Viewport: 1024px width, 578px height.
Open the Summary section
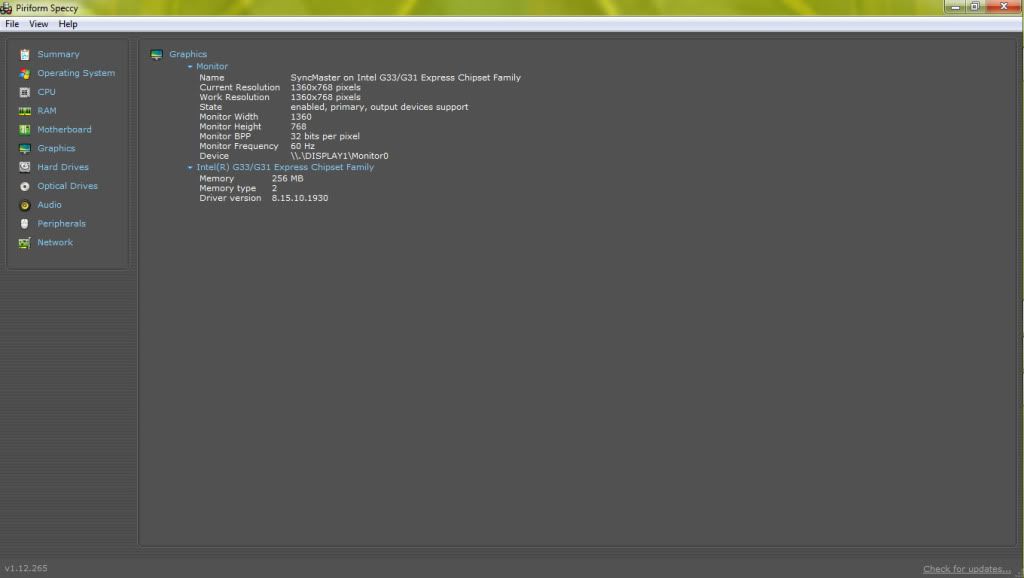click(58, 54)
